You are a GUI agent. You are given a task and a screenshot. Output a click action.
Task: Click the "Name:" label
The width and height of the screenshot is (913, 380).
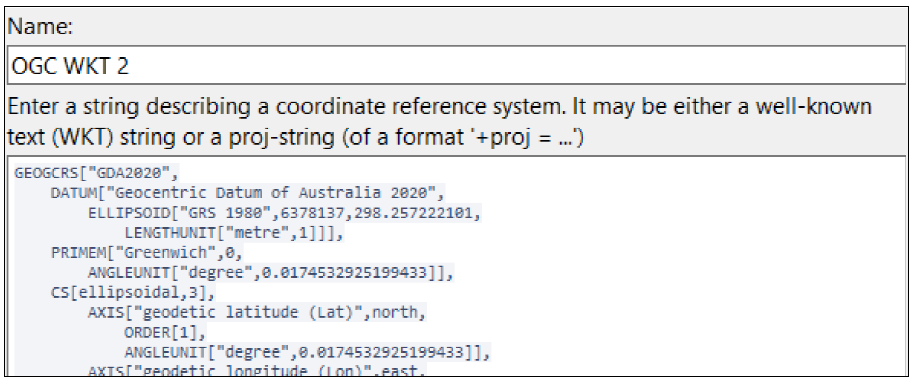tap(40, 27)
